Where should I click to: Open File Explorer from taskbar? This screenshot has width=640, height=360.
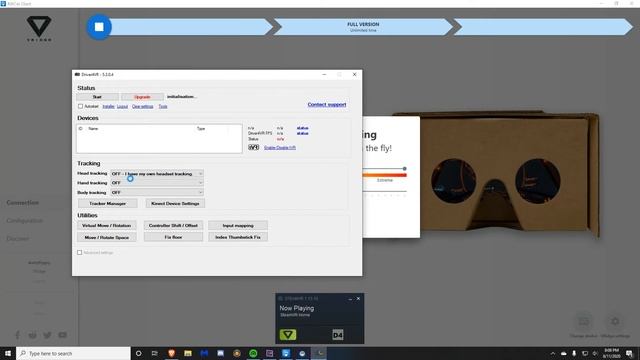click(188, 353)
